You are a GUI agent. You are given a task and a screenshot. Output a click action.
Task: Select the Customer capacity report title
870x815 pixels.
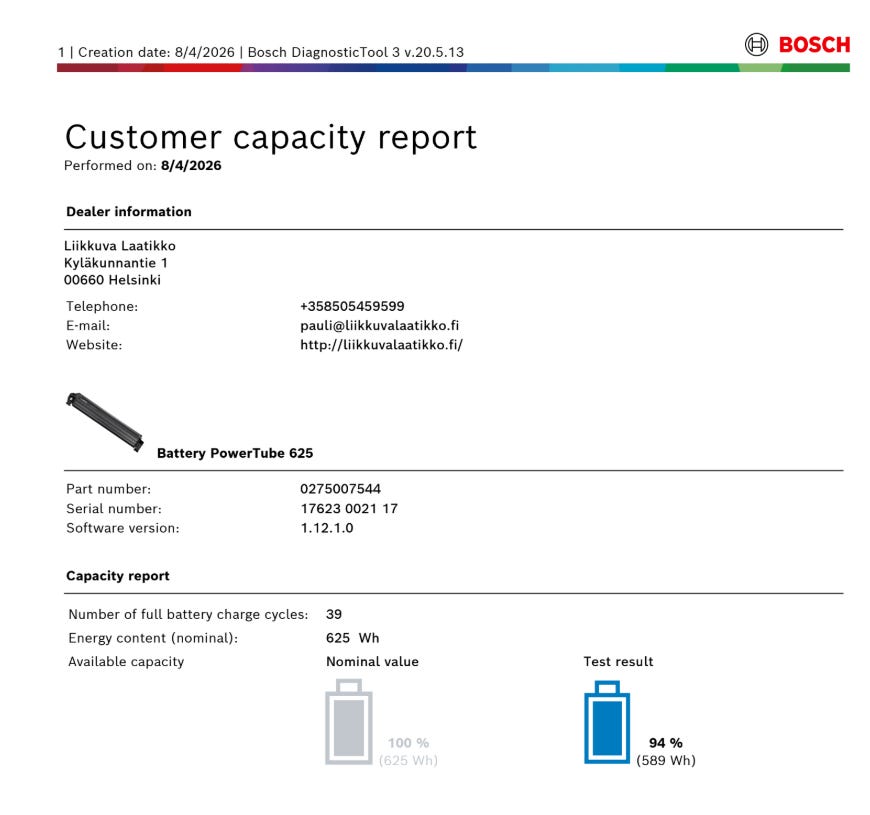pyautogui.click(x=271, y=137)
